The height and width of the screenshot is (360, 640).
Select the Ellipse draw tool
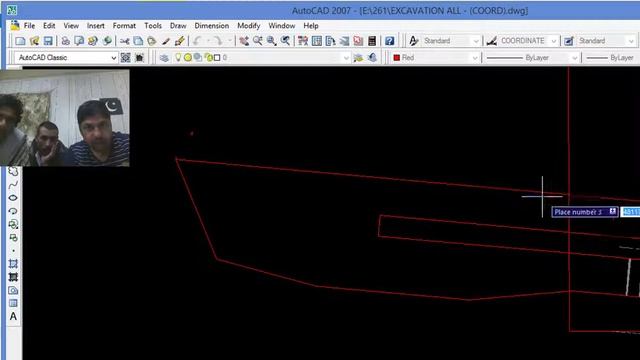(x=13, y=198)
